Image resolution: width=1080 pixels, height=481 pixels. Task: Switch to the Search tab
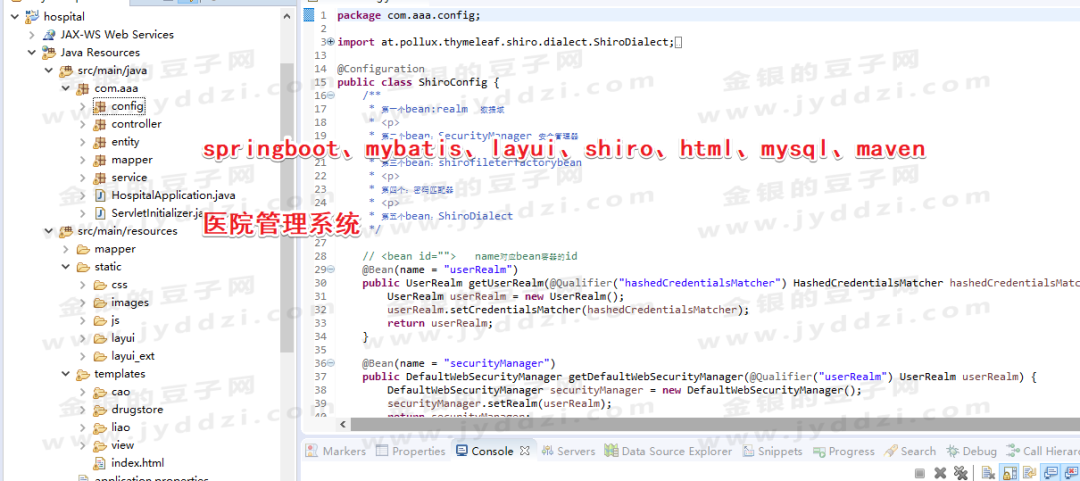point(908,451)
